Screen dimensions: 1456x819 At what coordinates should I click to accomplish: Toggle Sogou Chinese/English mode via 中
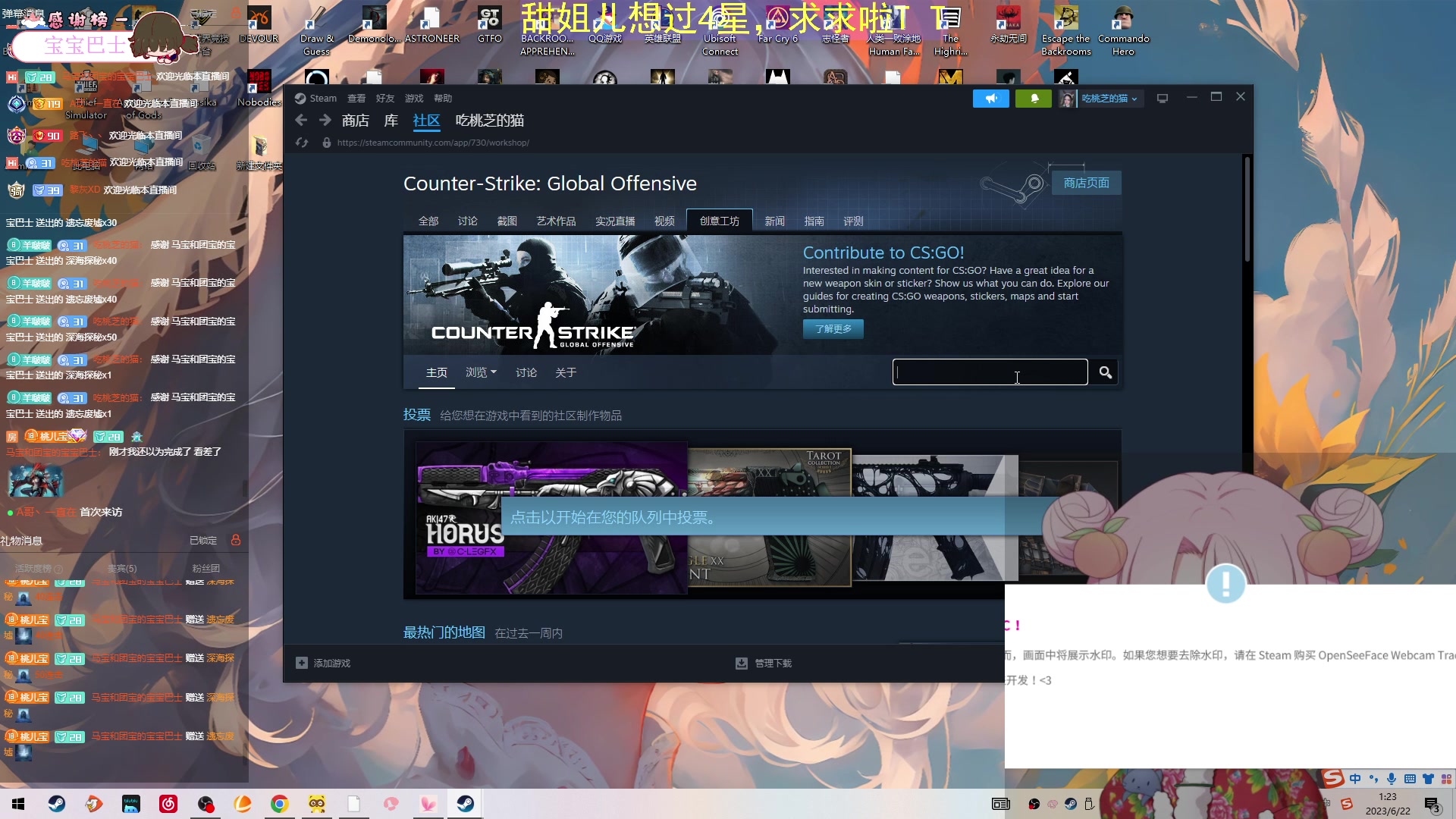coord(1355,780)
